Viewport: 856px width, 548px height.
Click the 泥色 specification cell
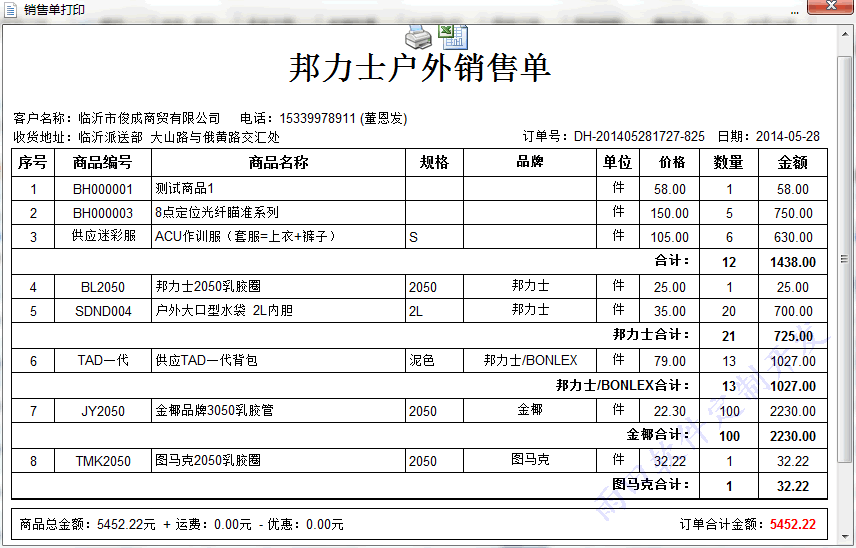(x=435, y=360)
